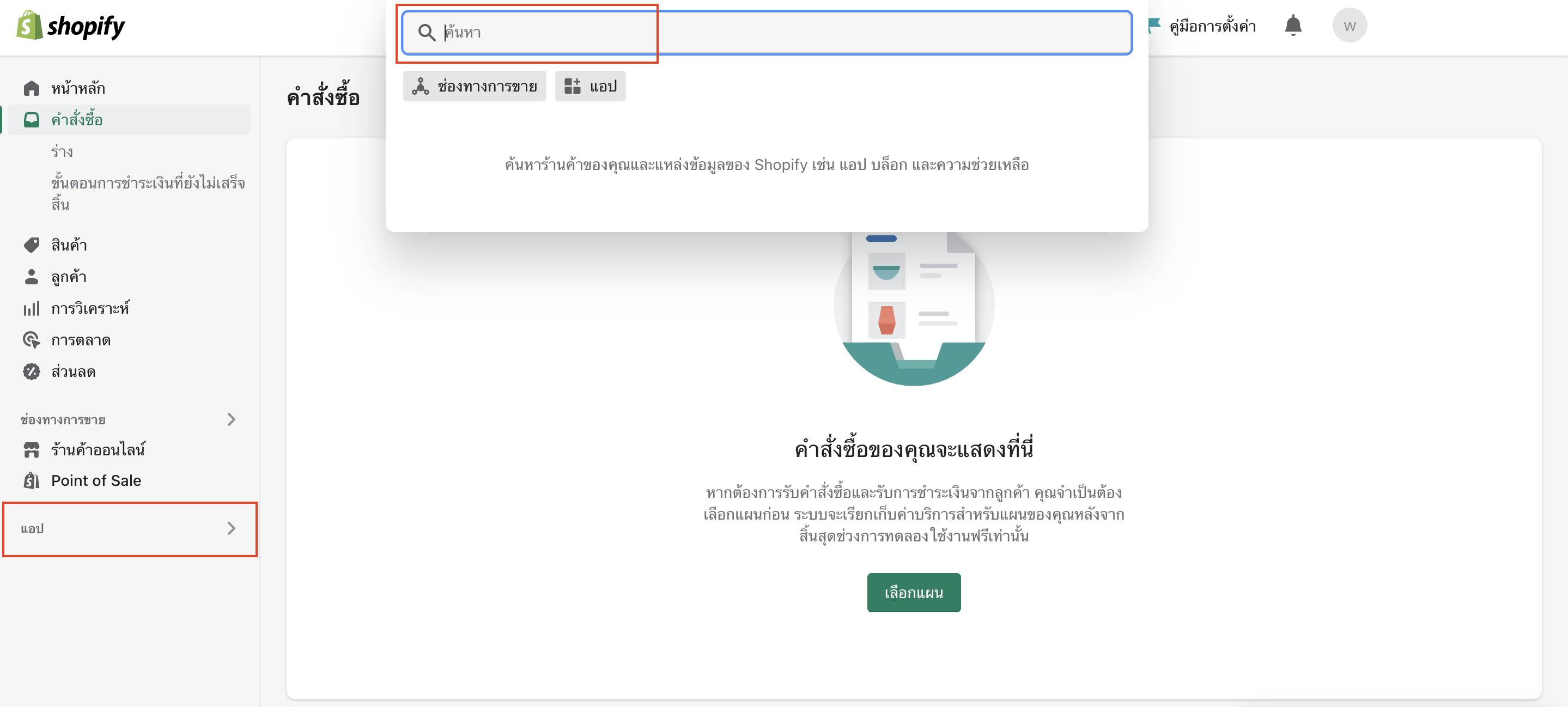Expand แอป chevron in the sidebar

(232, 528)
